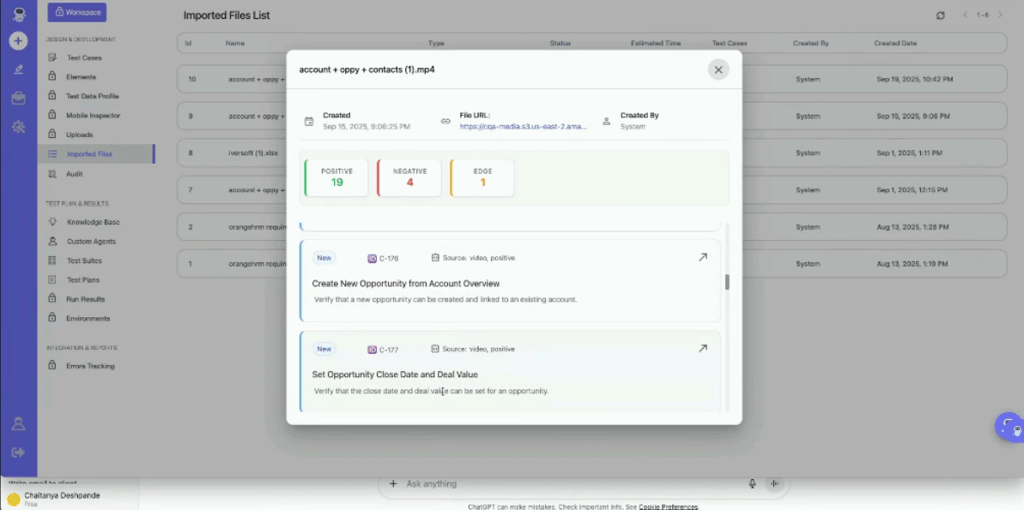Click the plus icon in left rail
1024x510 pixels.
click(x=18, y=41)
